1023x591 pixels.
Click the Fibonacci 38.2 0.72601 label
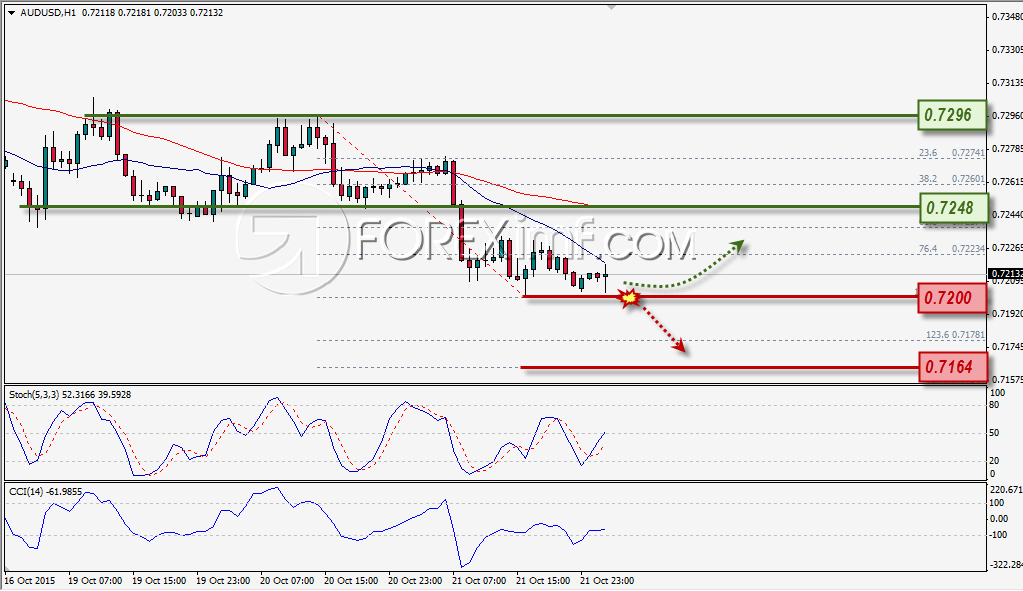(951, 179)
